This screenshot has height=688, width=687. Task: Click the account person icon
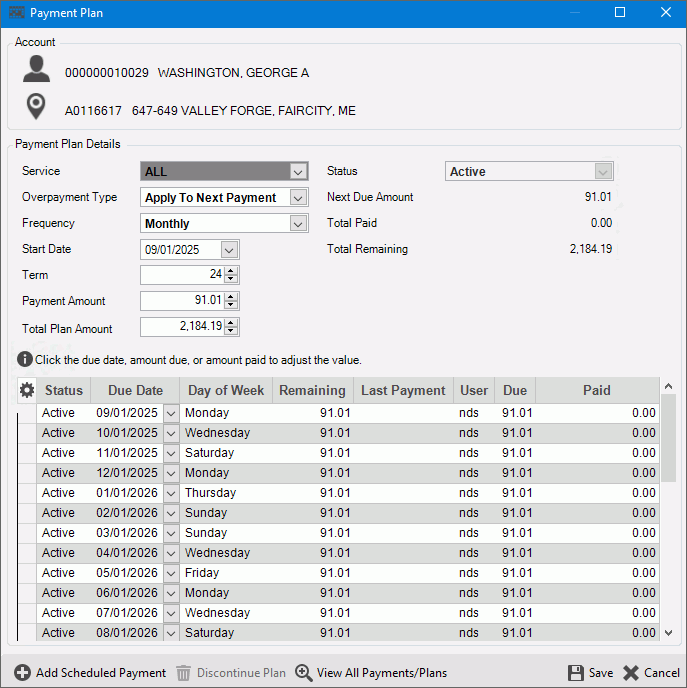37,70
